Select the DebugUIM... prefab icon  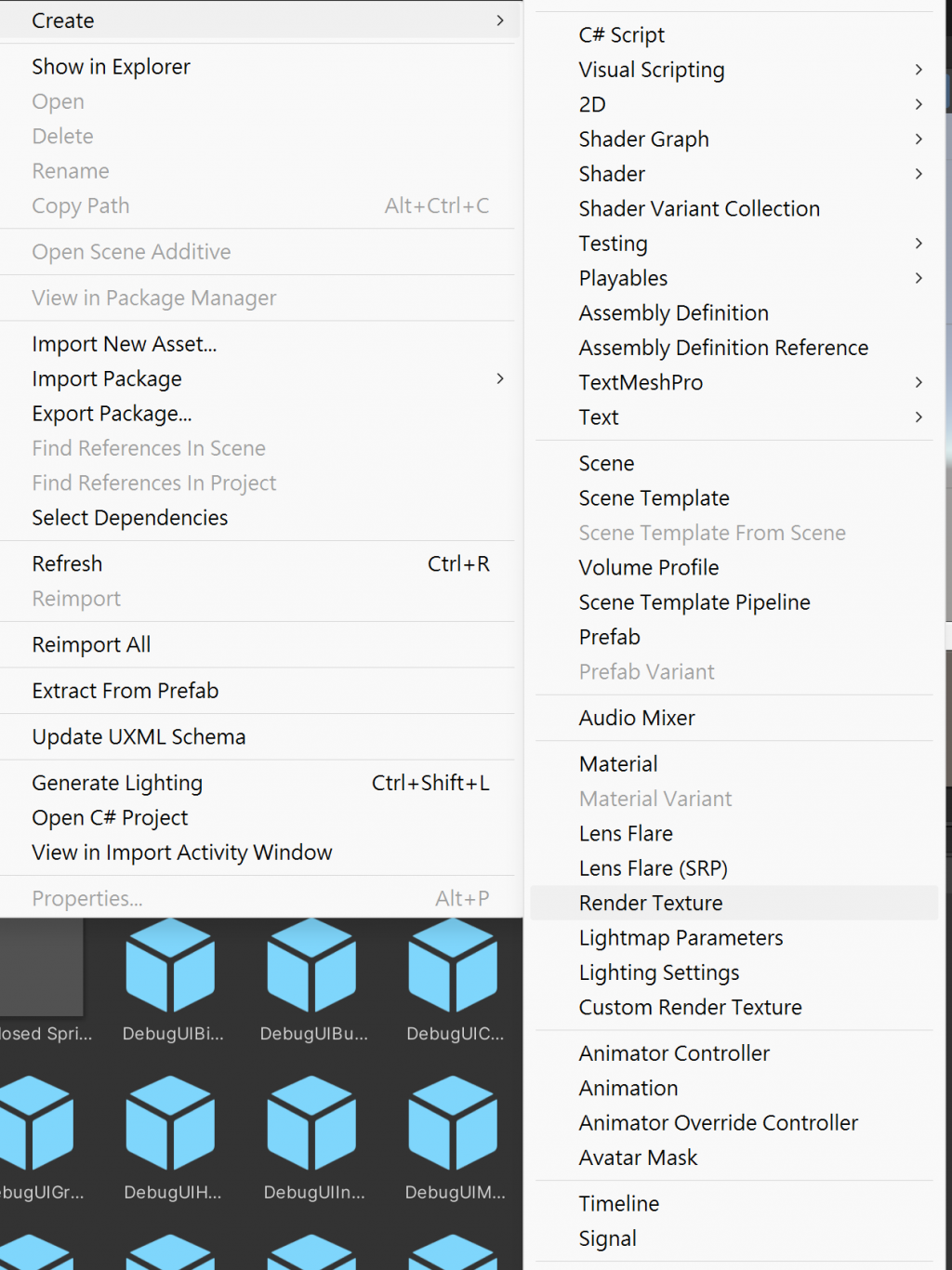(x=454, y=1123)
